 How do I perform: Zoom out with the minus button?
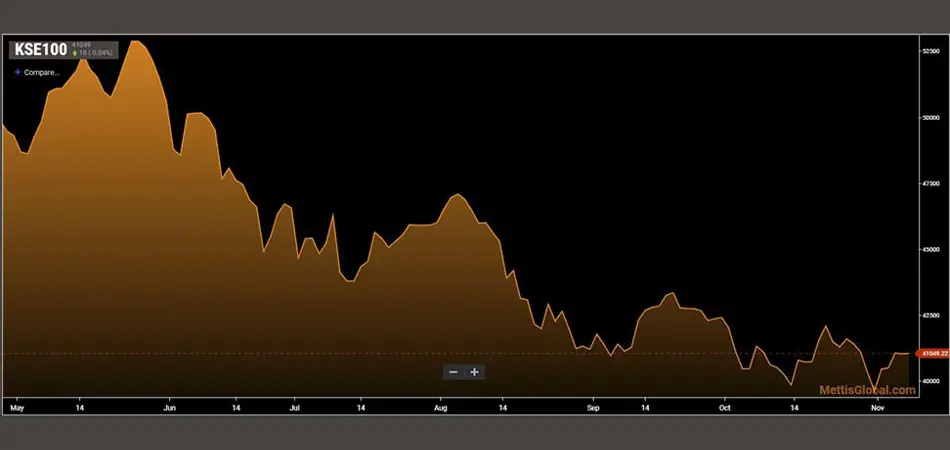coord(453,372)
